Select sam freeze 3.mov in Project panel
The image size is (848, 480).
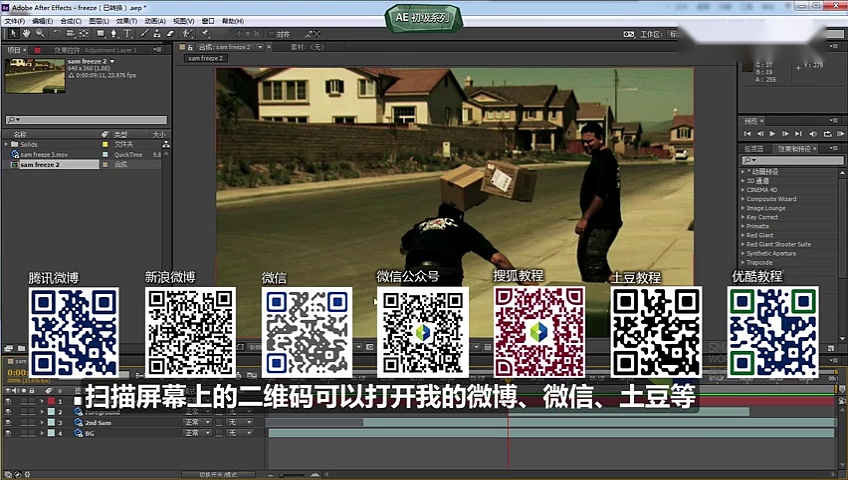pyautogui.click(x=44, y=155)
